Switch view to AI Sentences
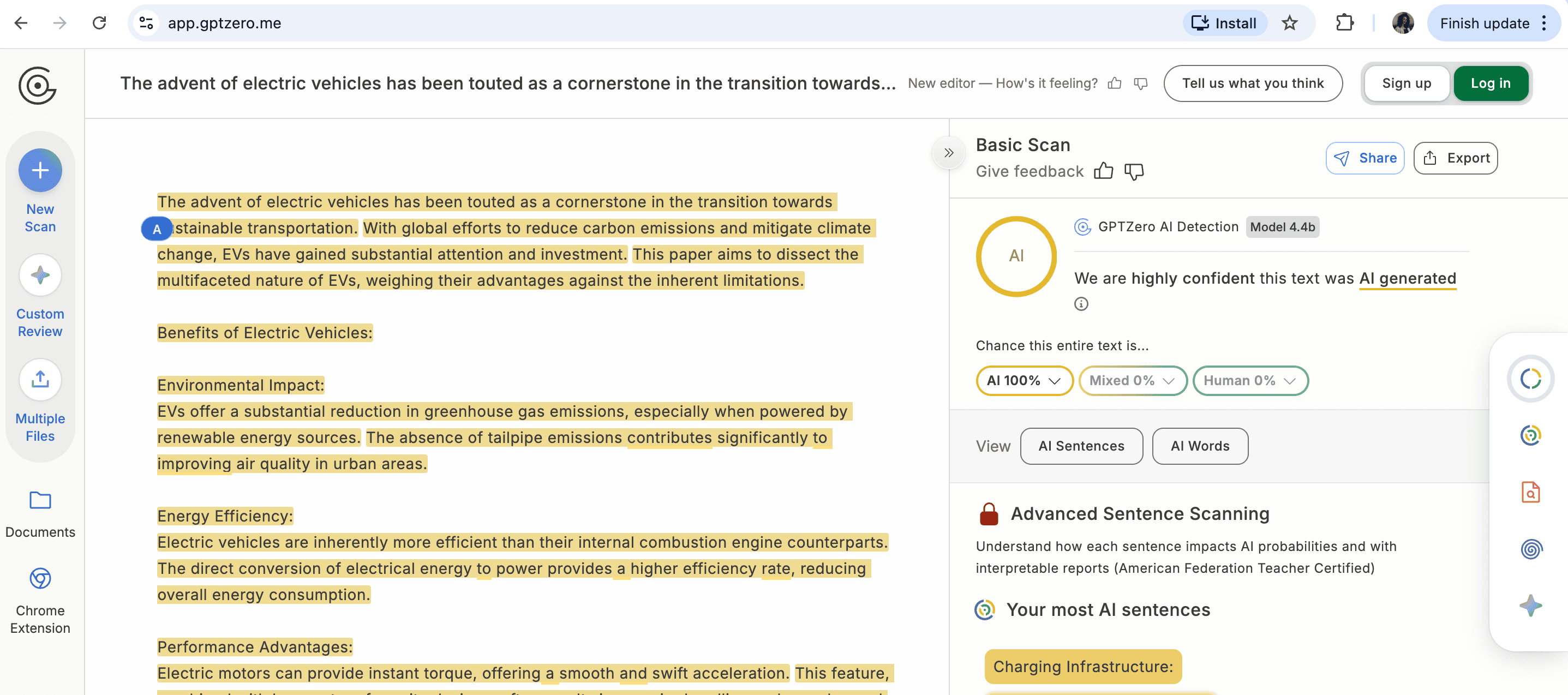1568x695 pixels. [x=1081, y=446]
